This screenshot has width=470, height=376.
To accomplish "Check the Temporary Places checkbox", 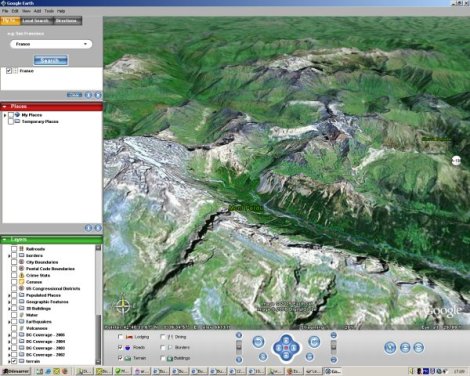I will click(x=11, y=122).
